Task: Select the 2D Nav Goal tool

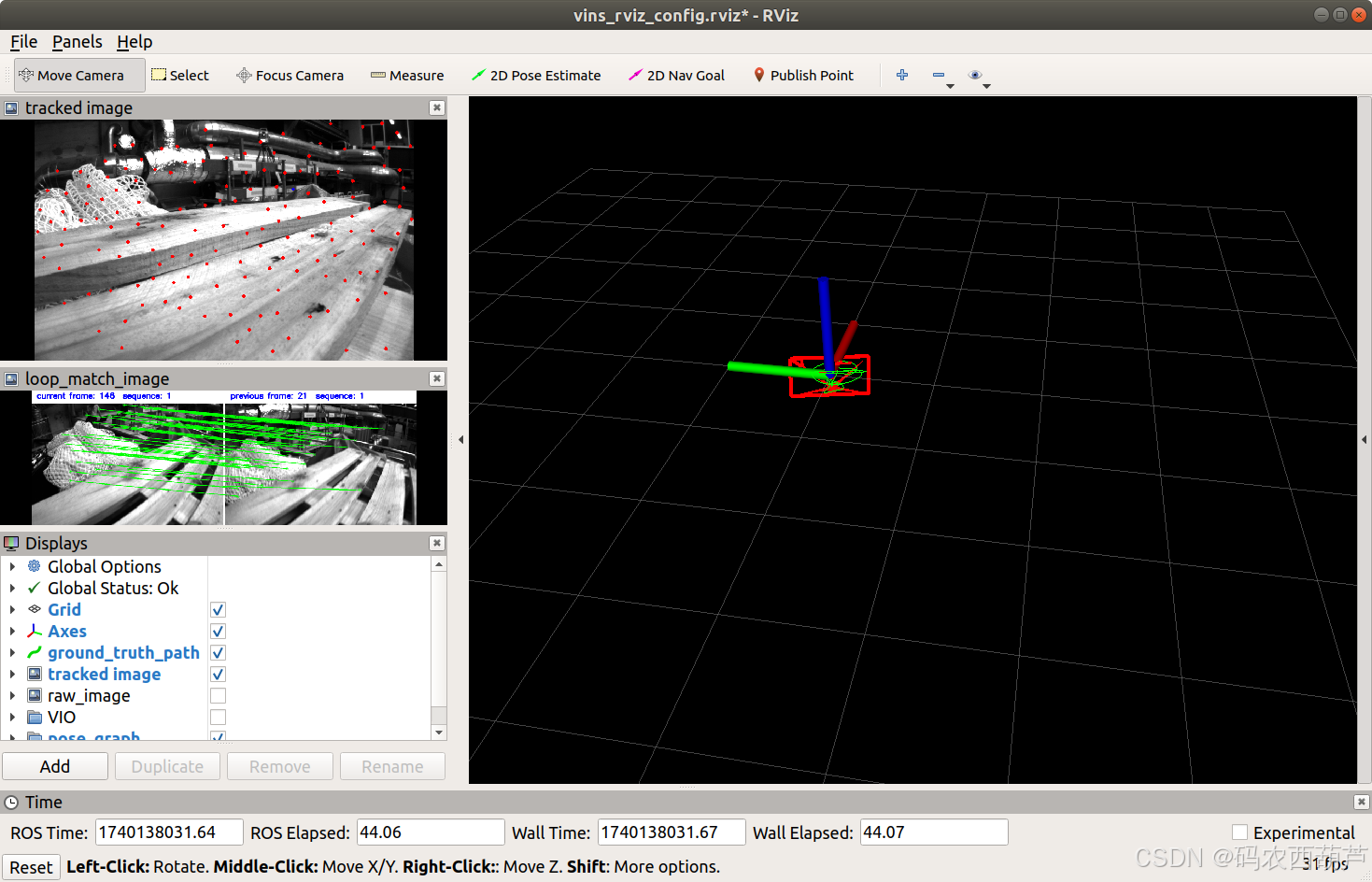Action: tap(676, 75)
